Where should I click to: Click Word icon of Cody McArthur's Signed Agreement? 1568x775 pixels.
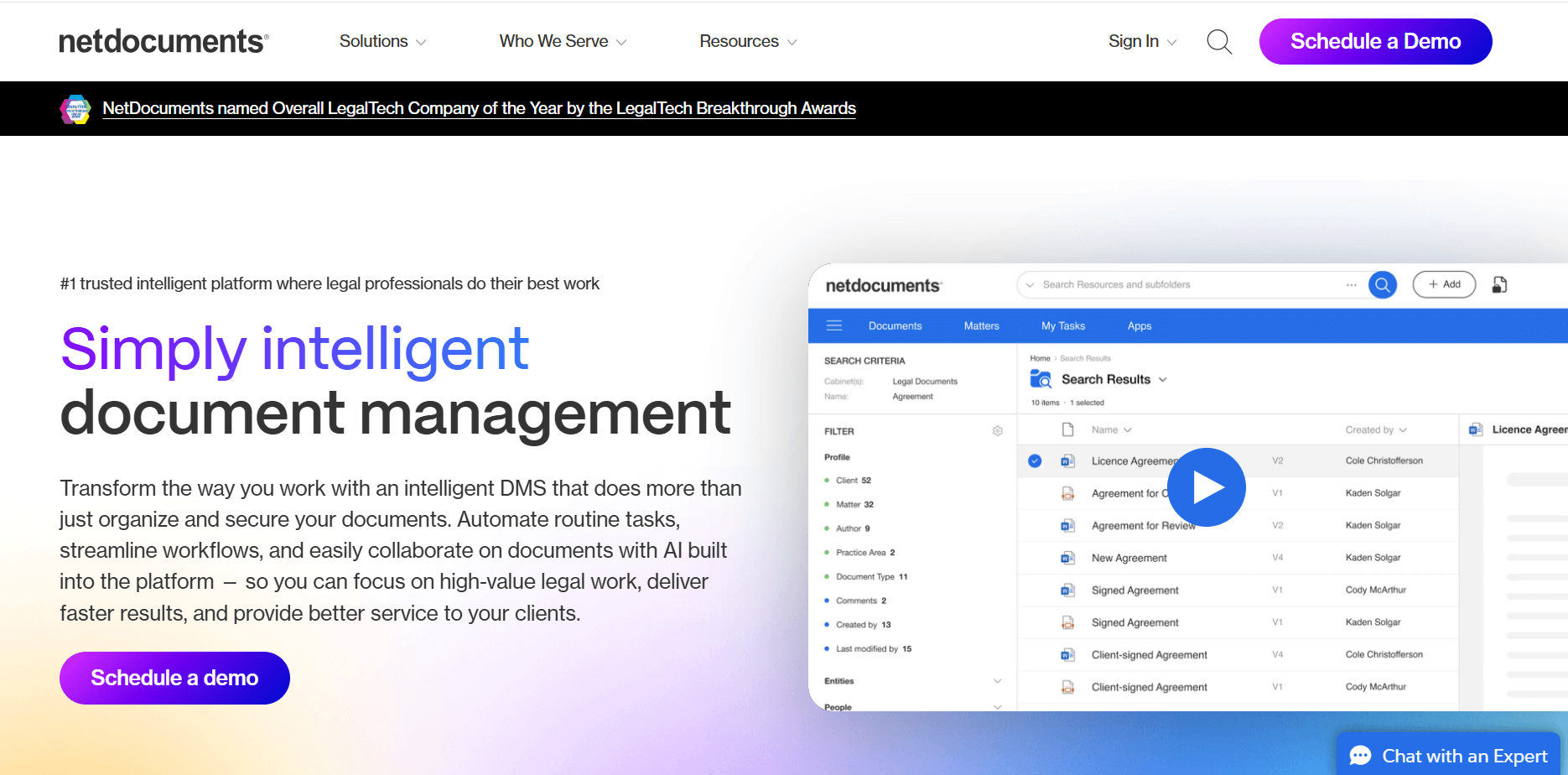pos(1068,590)
